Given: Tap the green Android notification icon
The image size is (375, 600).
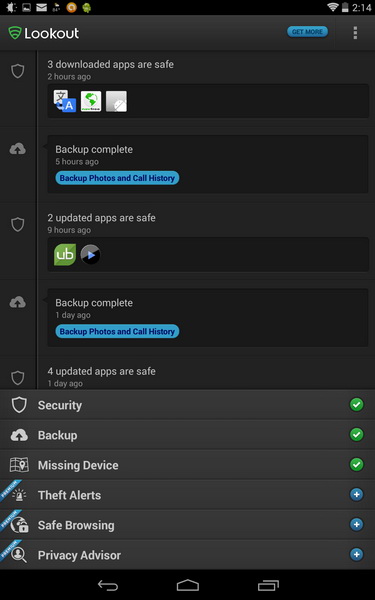Looking at the screenshot, I should (x=87, y=7).
